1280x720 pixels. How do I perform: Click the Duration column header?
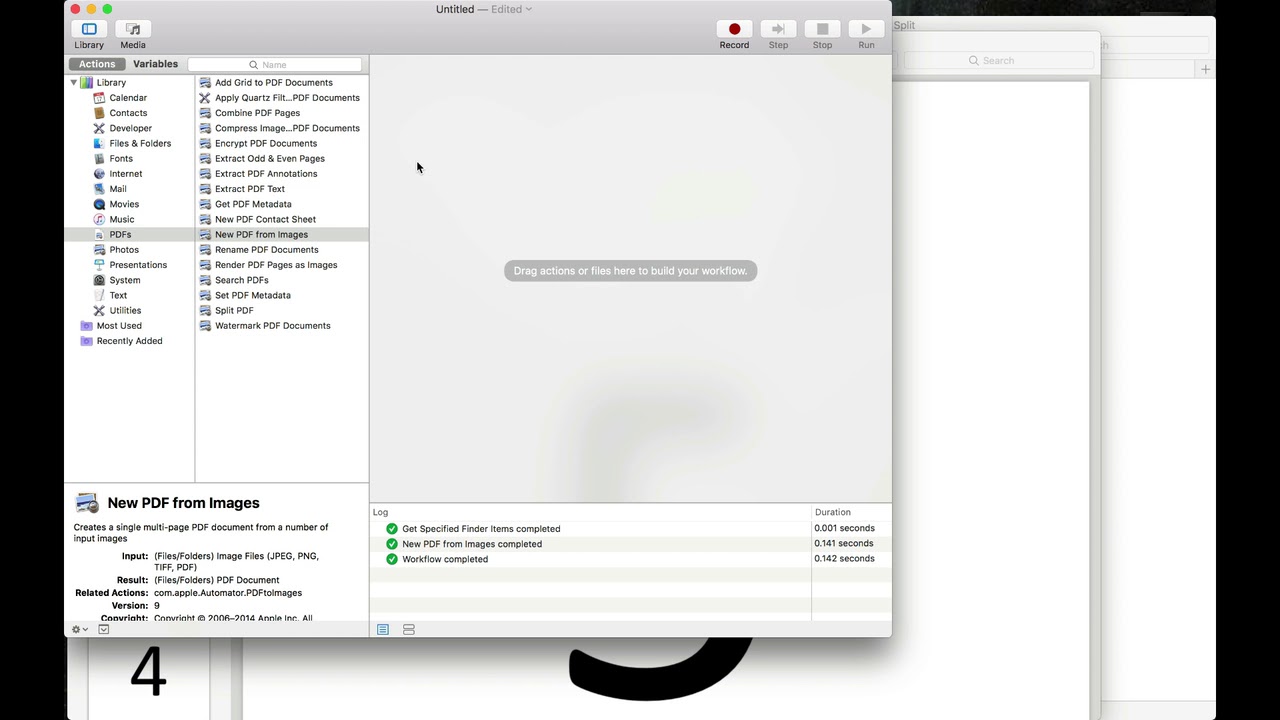(832, 512)
